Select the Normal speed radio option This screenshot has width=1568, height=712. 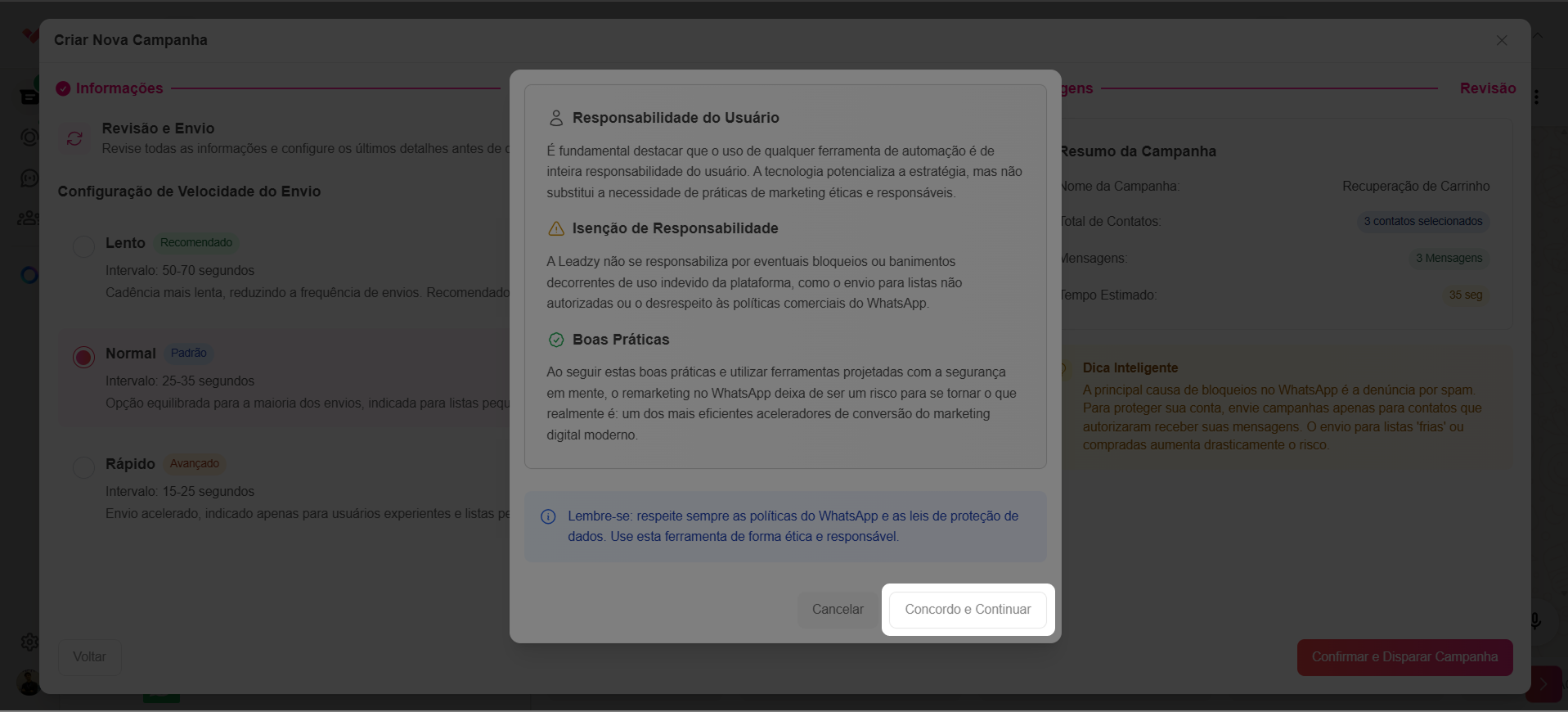click(83, 357)
